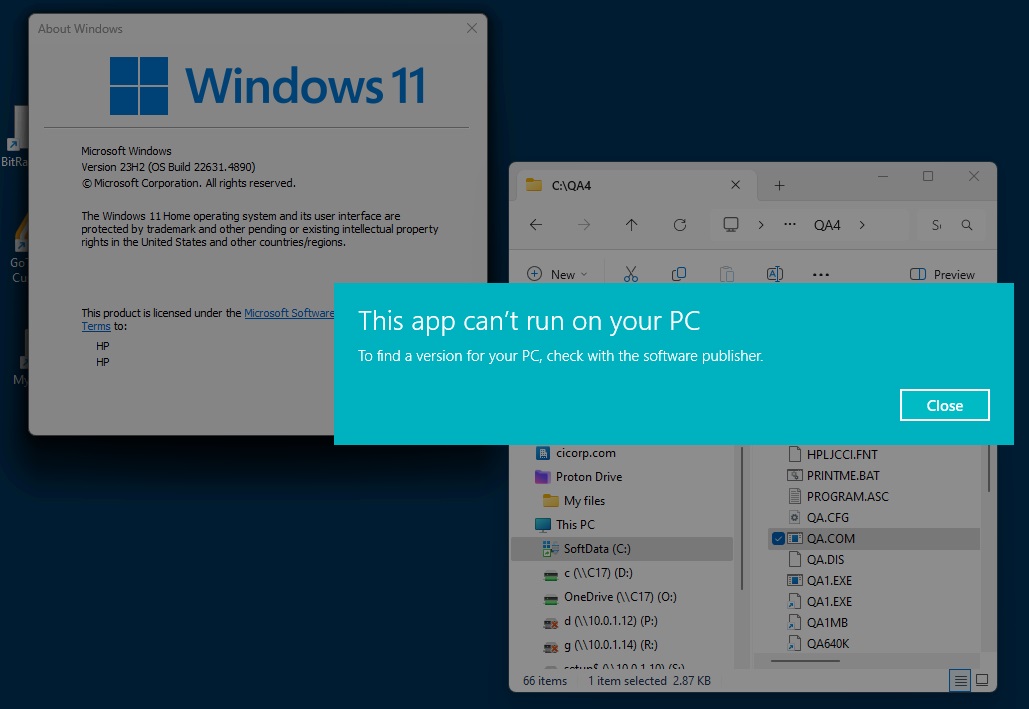Click the Copy icon in the toolbar
1029x709 pixels.
click(x=679, y=274)
